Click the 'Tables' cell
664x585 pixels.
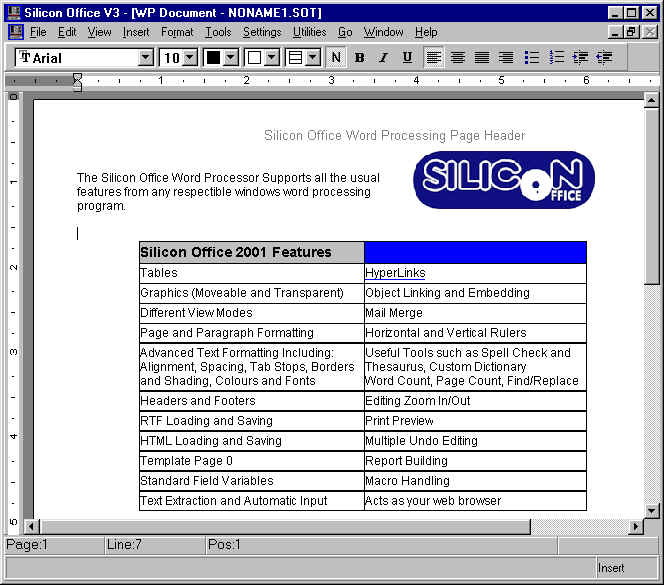[x=252, y=273]
